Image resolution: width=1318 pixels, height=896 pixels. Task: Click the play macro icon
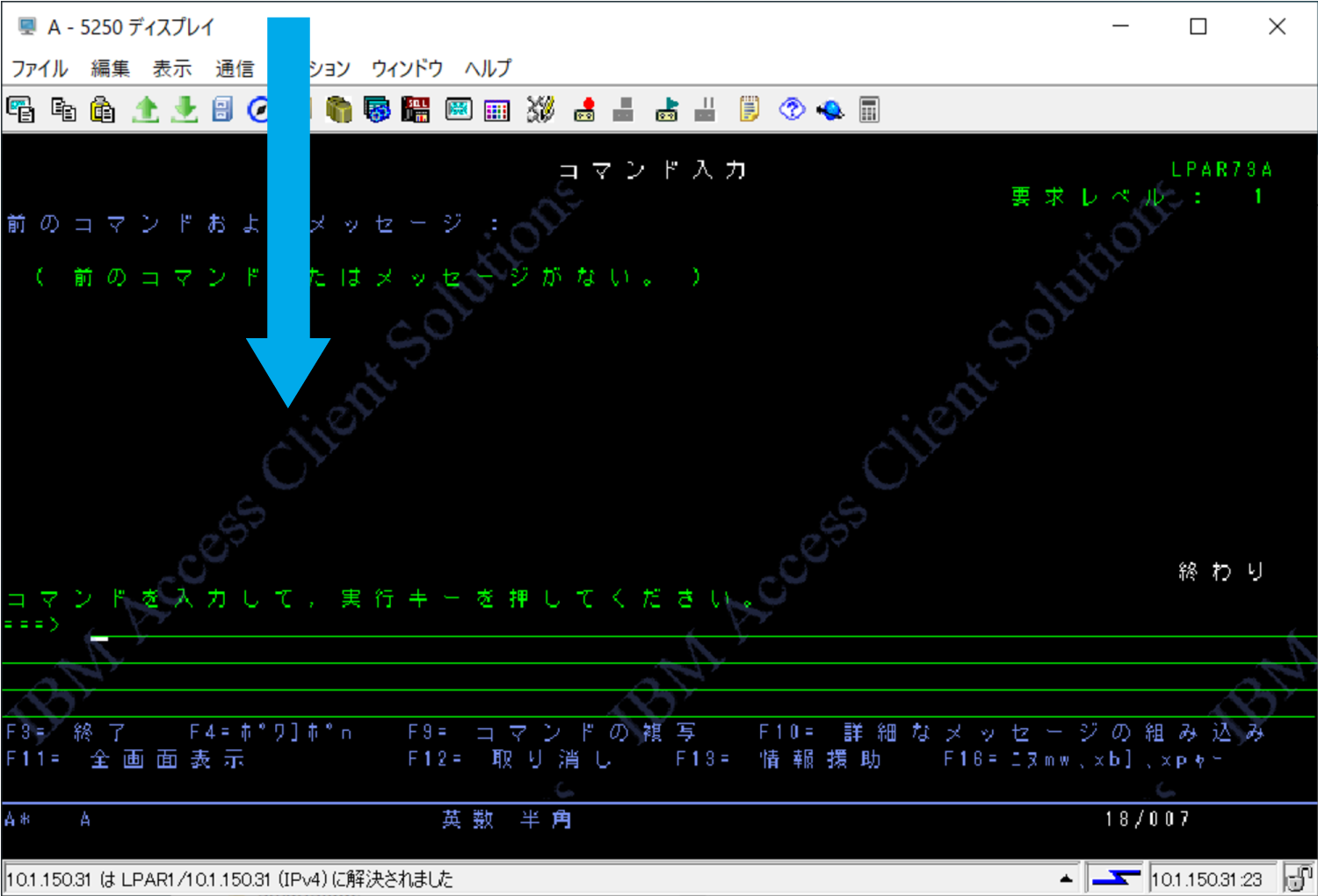666,110
